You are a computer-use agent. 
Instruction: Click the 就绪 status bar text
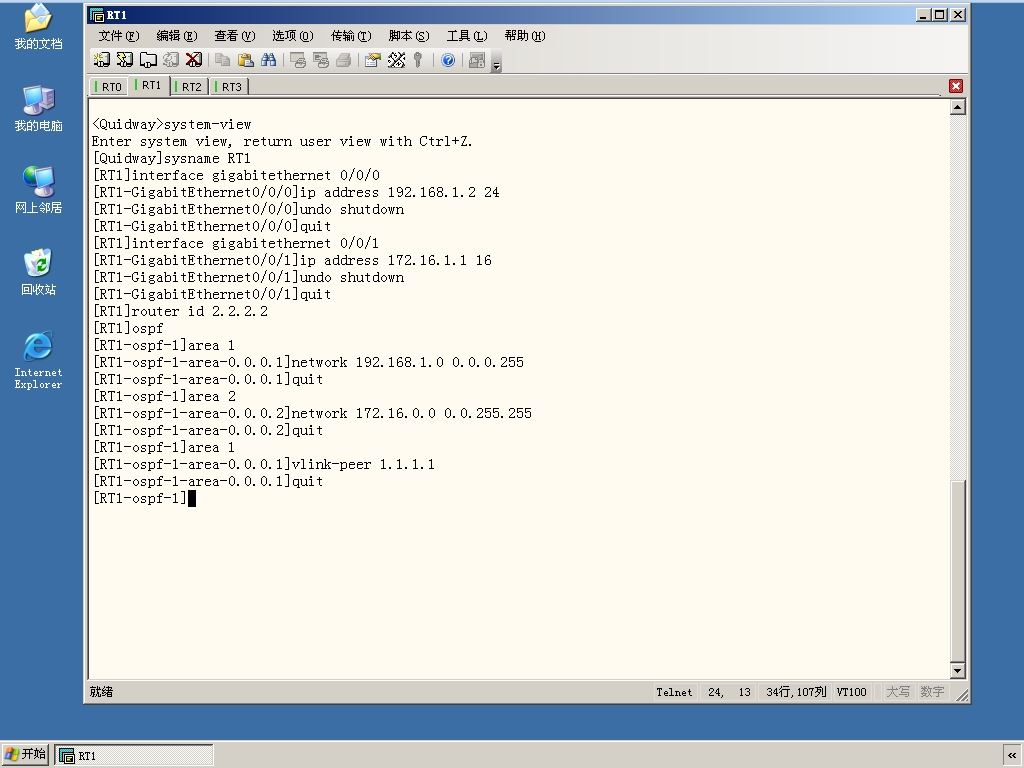click(x=101, y=692)
